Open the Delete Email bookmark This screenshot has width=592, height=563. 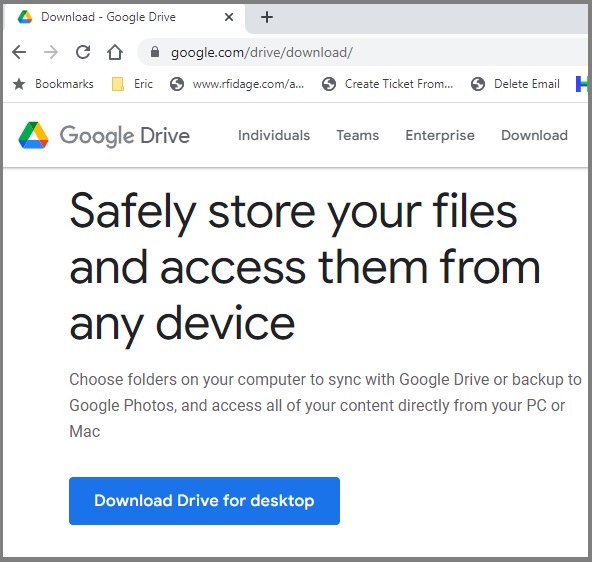(x=515, y=84)
